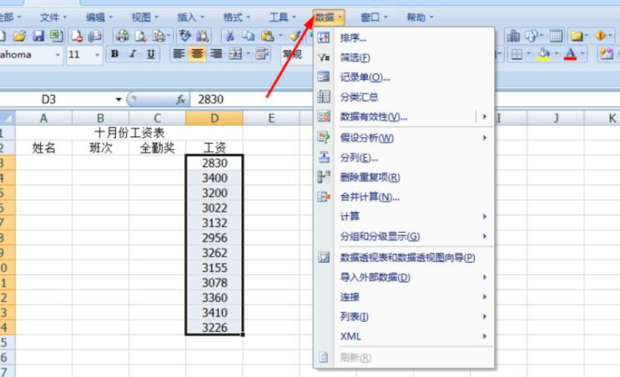This screenshot has height=377, width=620.
Task: Click the shapes icon in the toolbar
Action: click(x=531, y=36)
